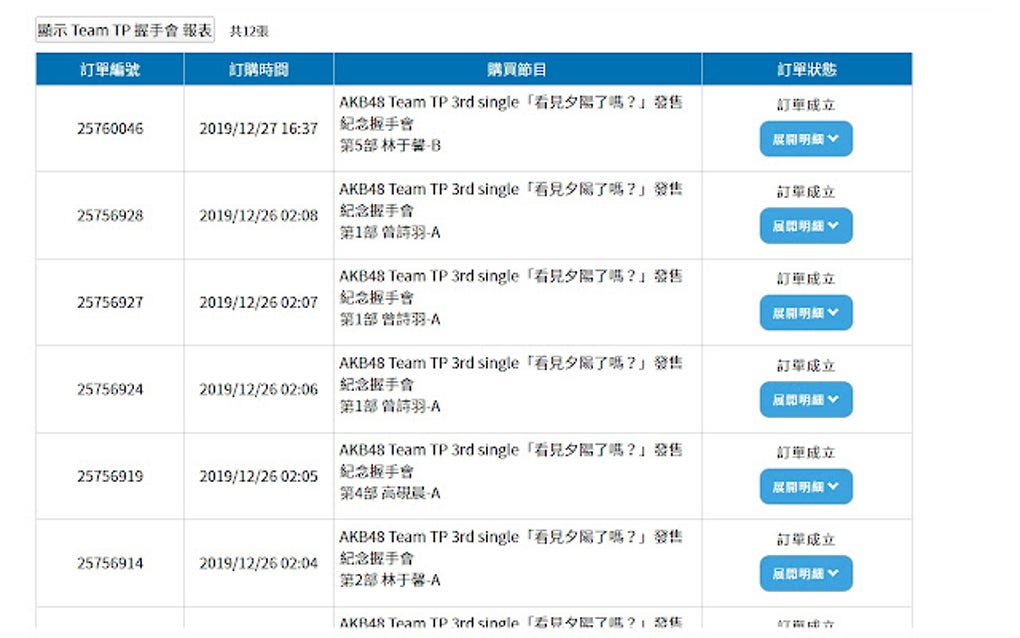Expand details for order 25760046
Screen dimensions: 1020x638
click(x=806, y=139)
